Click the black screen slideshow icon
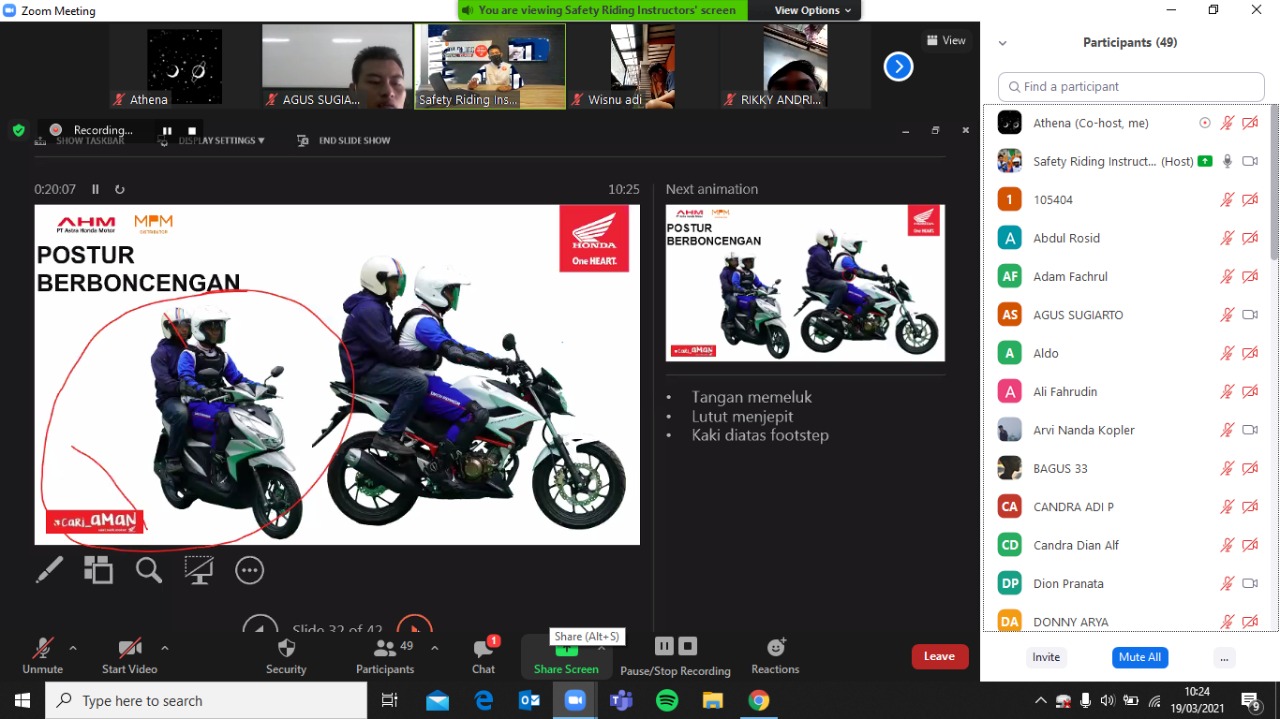This screenshot has height=719, width=1280. [x=199, y=570]
